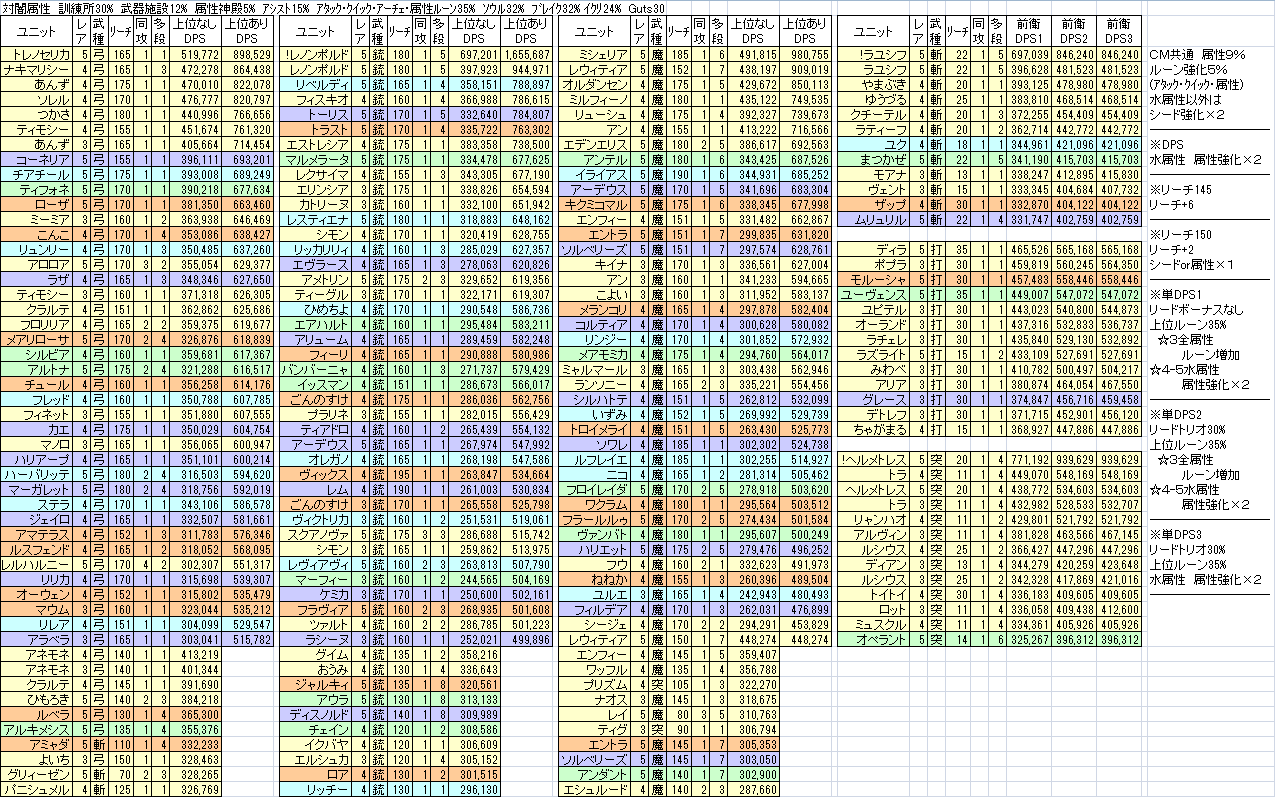Image resolution: width=1275 pixels, height=797 pixels.
Task: Click the 1,655,687 DPS value
Action: pyautogui.click(x=526, y=53)
